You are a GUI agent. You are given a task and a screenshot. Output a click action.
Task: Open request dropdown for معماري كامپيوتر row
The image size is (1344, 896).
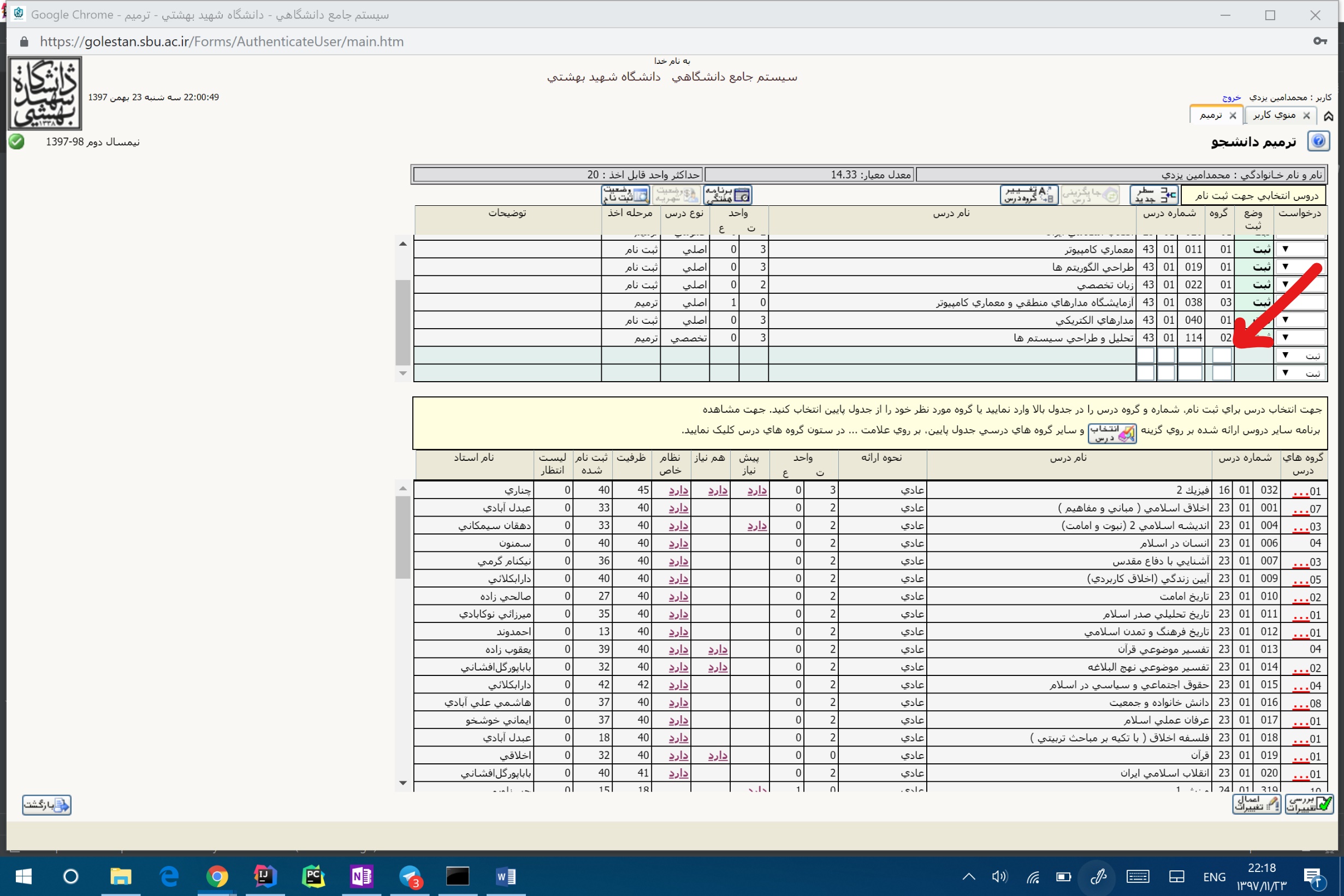pyautogui.click(x=1286, y=249)
